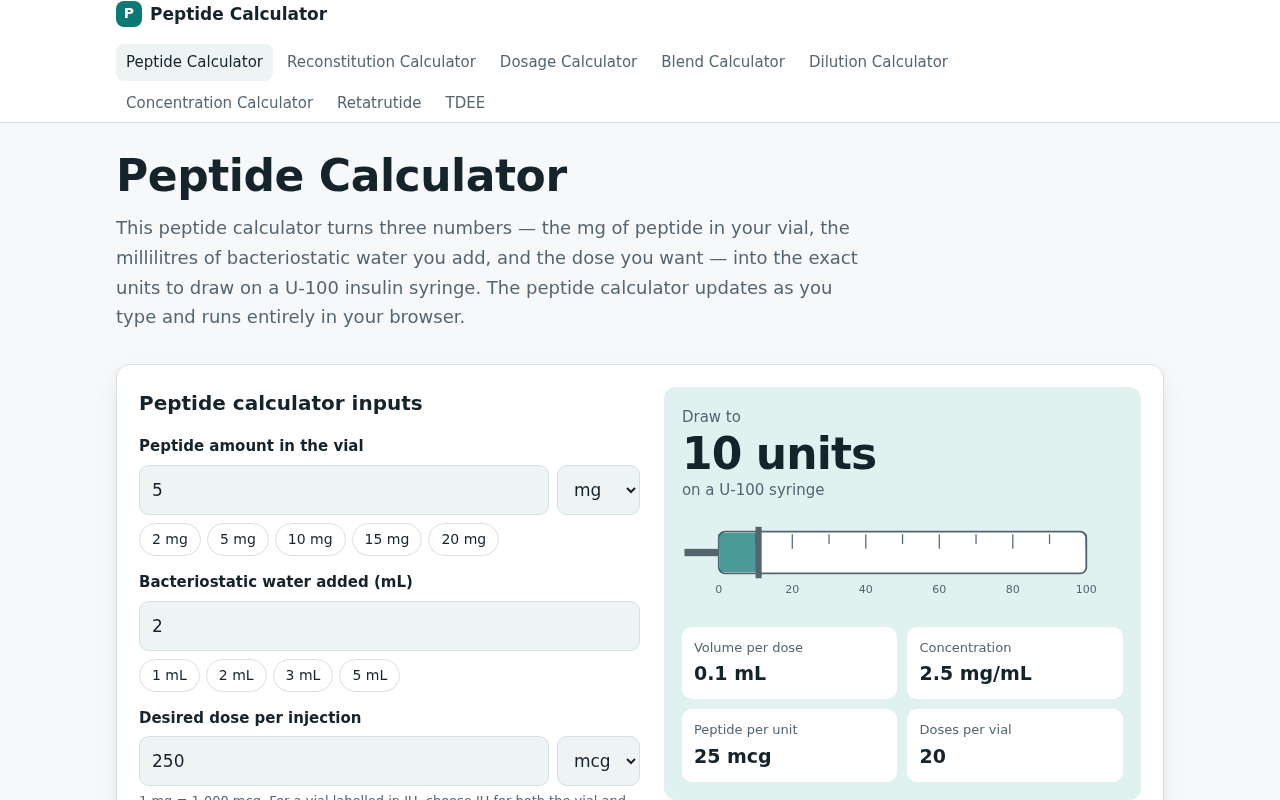The image size is (1280, 800).
Task: Choose the 2 mg preset
Action: pos(170,539)
